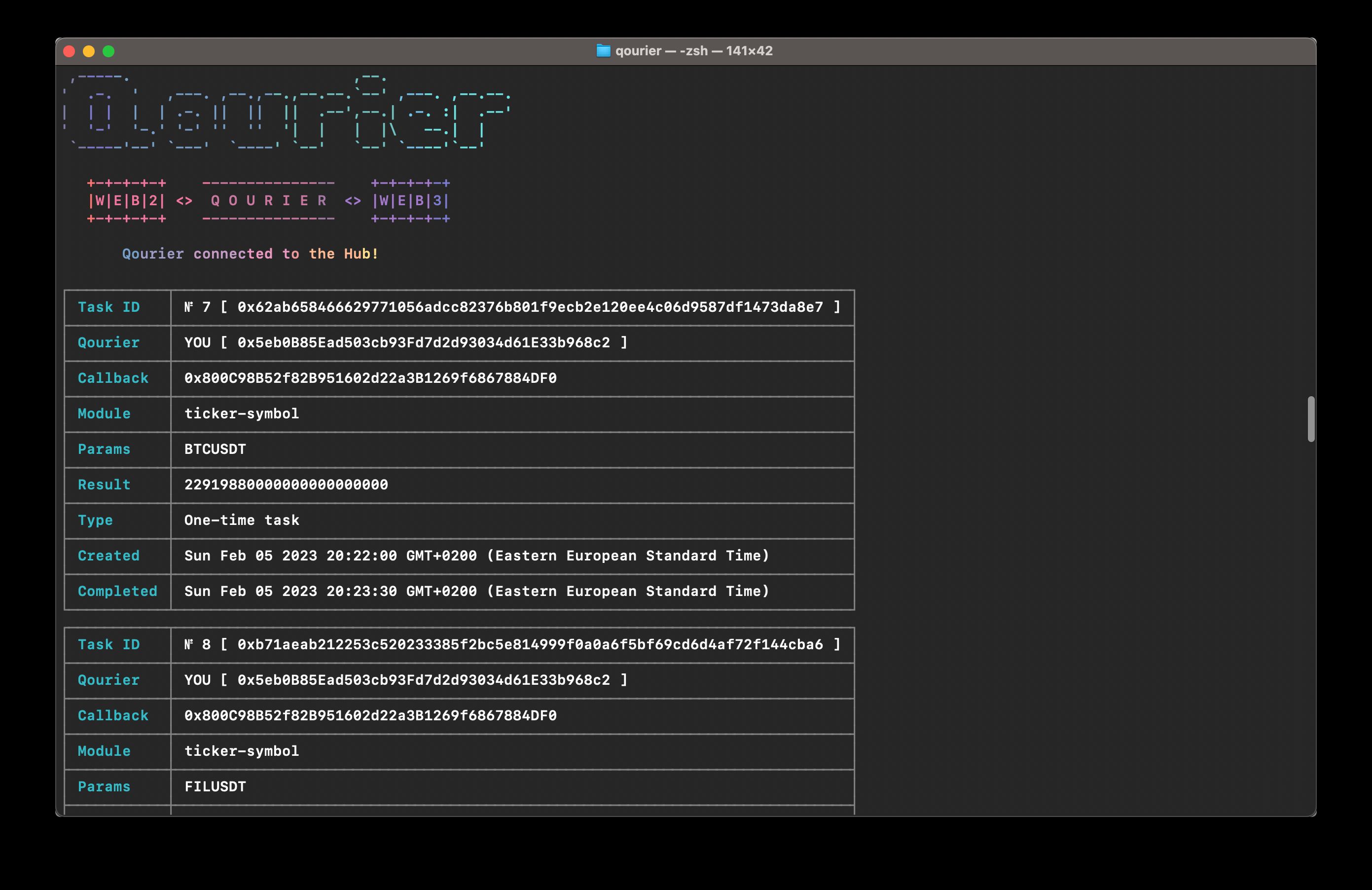Click the terminal vertical scrollbar thumb

[x=1311, y=419]
